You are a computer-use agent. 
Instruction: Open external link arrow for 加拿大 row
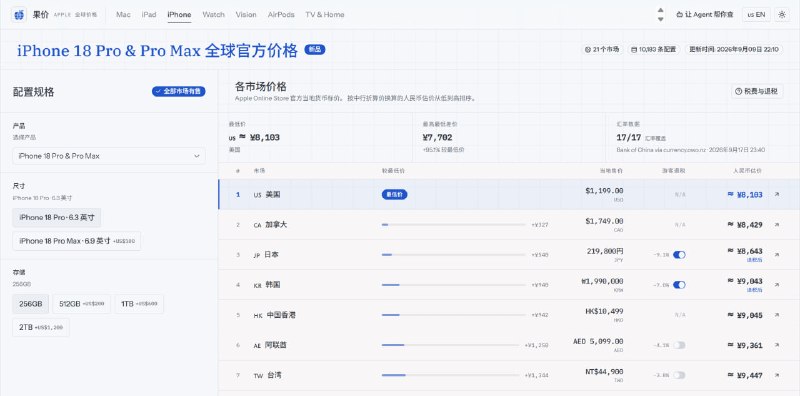(x=777, y=225)
